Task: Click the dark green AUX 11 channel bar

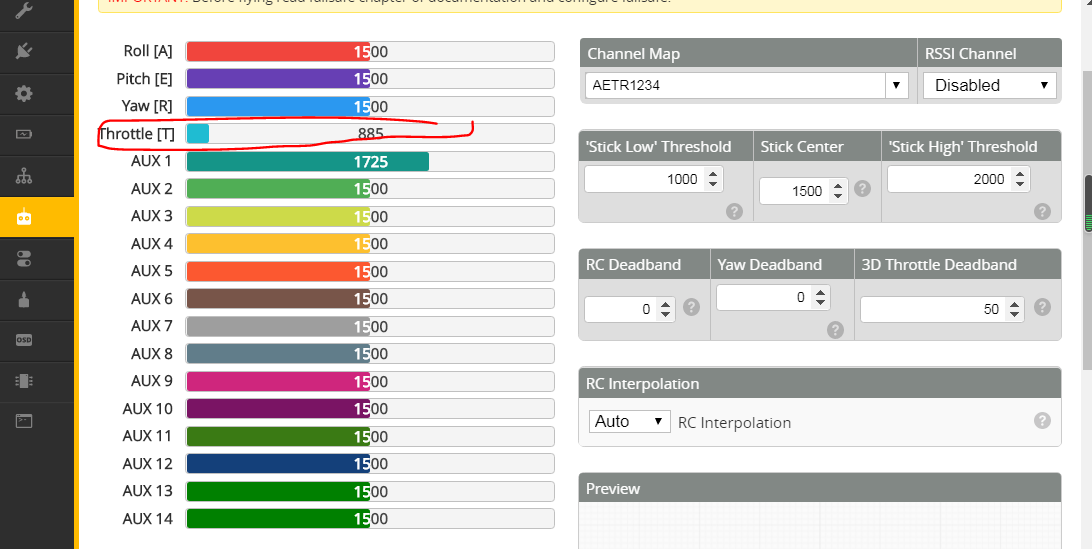Action: 370,436
